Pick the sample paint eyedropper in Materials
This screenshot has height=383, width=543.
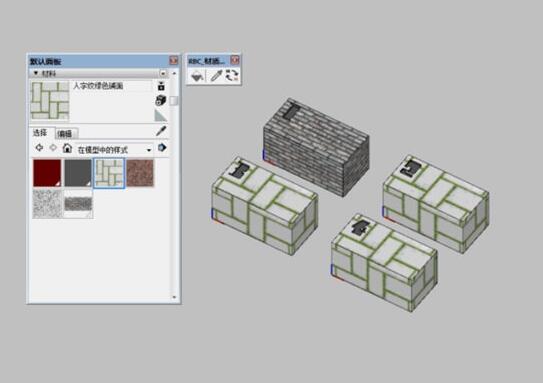[161, 131]
